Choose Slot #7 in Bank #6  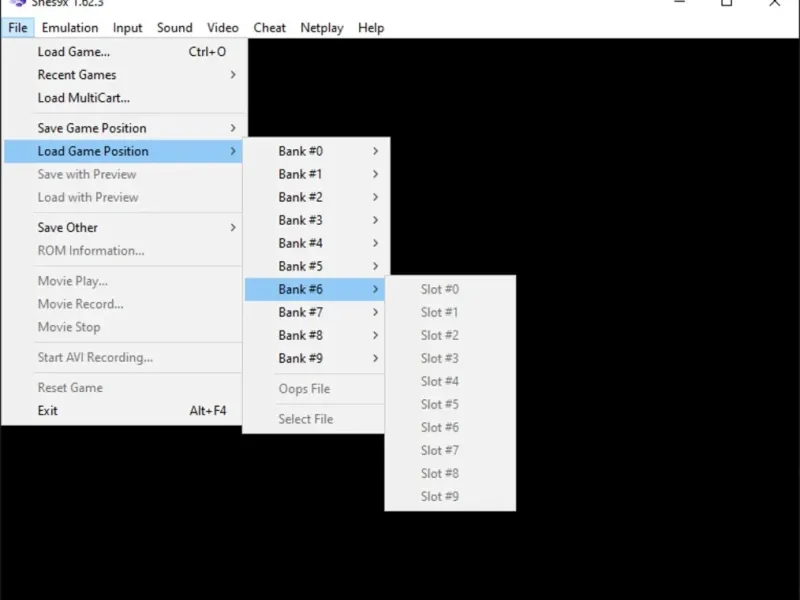[x=450, y=450]
